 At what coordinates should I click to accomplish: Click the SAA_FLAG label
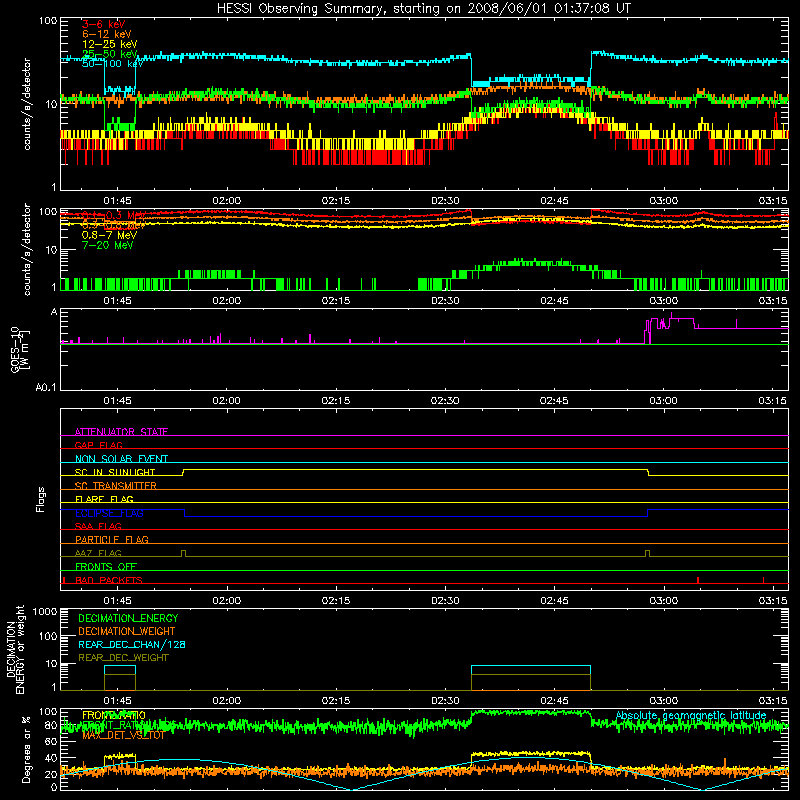tap(98, 526)
